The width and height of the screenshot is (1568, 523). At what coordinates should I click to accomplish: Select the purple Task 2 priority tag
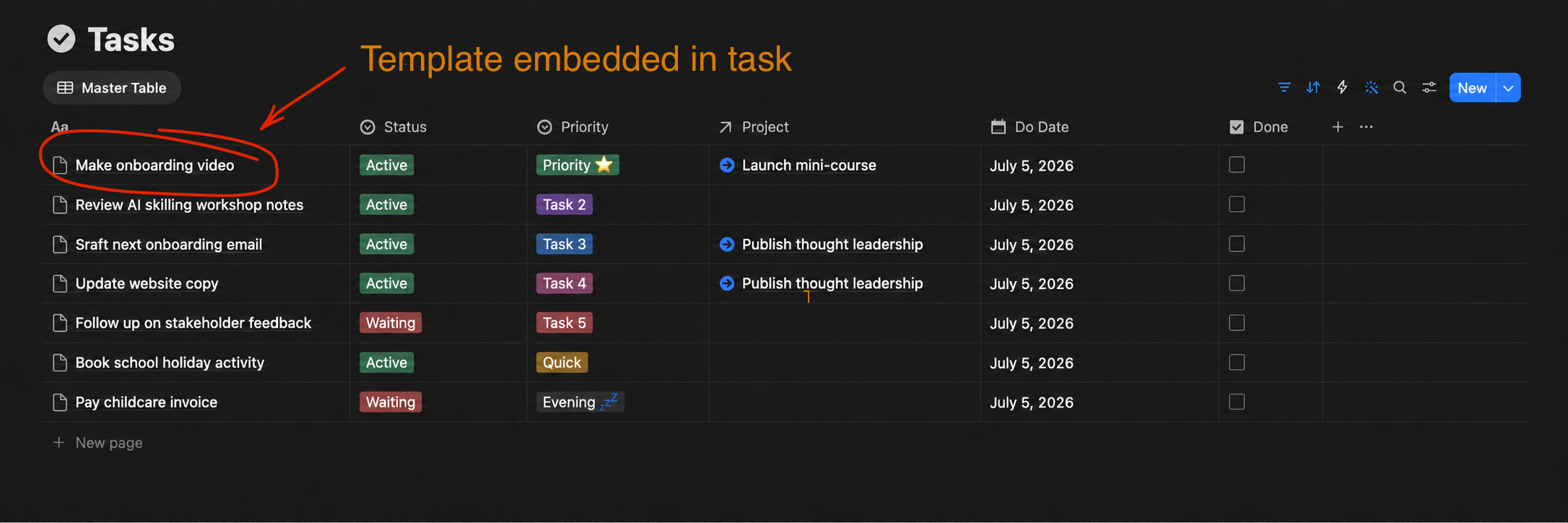point(565,204)
